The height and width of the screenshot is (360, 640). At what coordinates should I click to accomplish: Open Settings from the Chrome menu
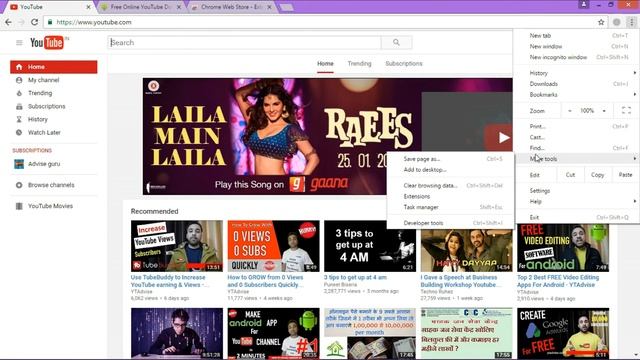point(576,191)
